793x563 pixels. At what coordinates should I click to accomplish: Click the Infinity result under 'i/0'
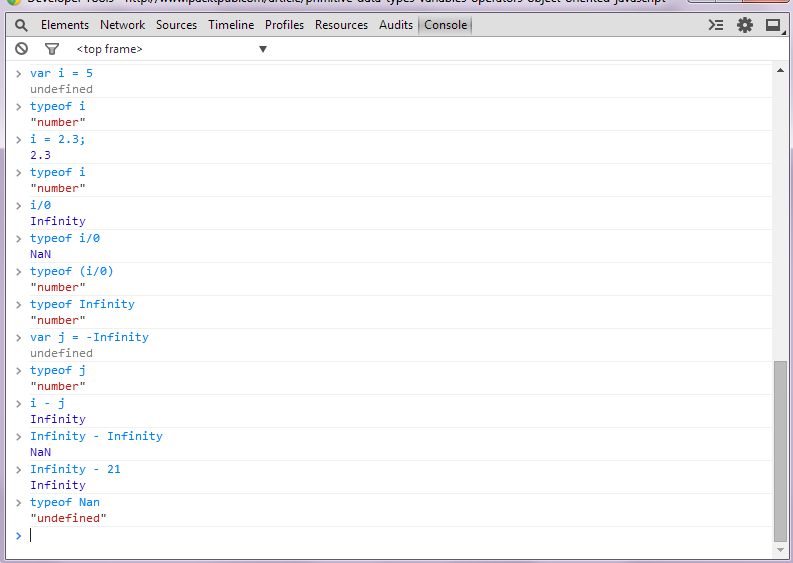click(x=58, y=221)
